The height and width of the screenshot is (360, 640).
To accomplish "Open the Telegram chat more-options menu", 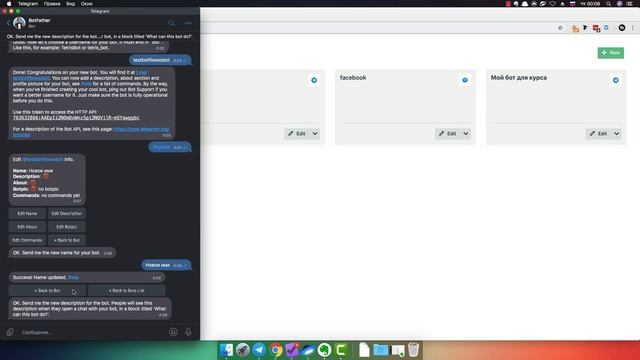I will click(x=188, y=23).
